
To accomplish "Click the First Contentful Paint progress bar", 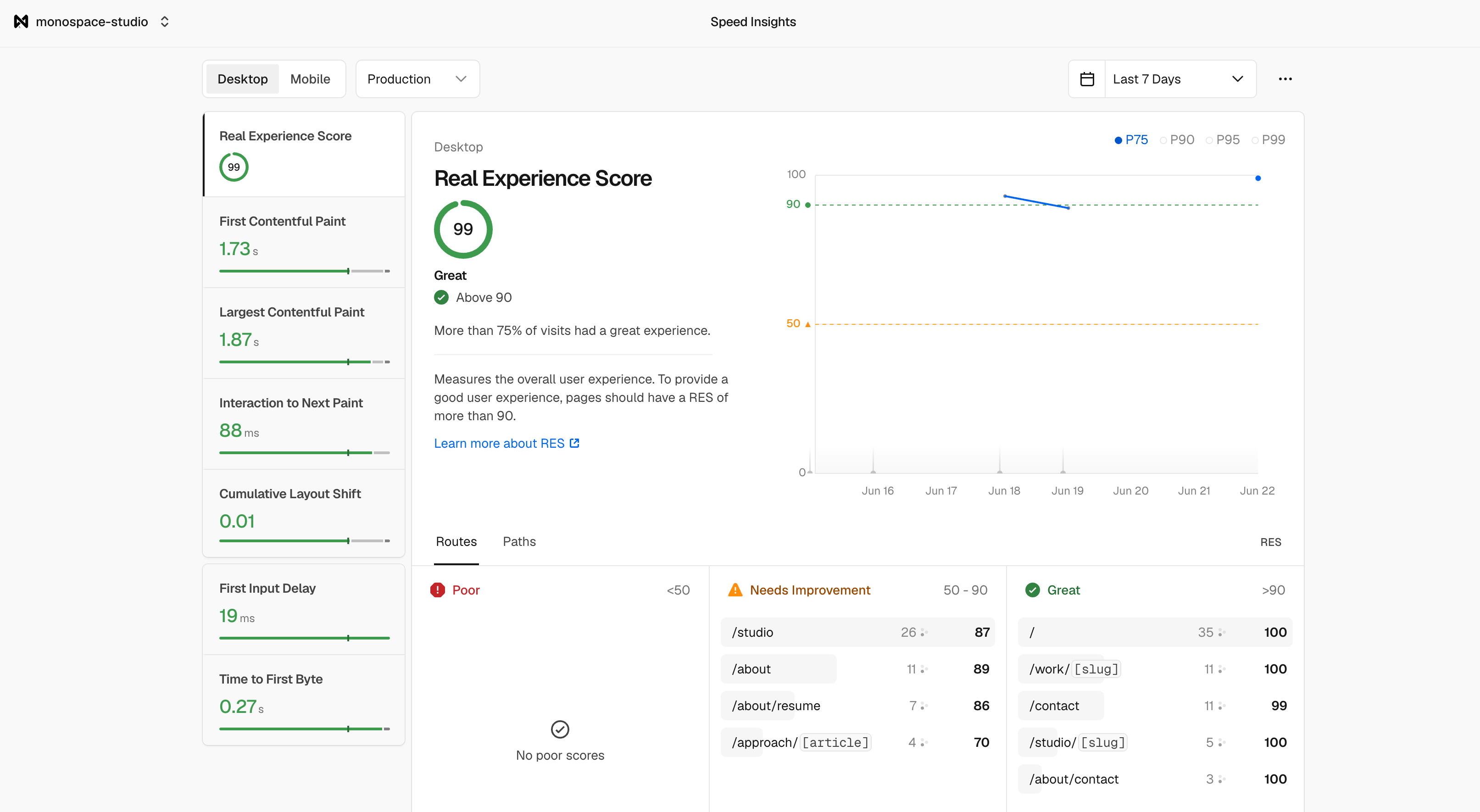I will tap(305, 271).
